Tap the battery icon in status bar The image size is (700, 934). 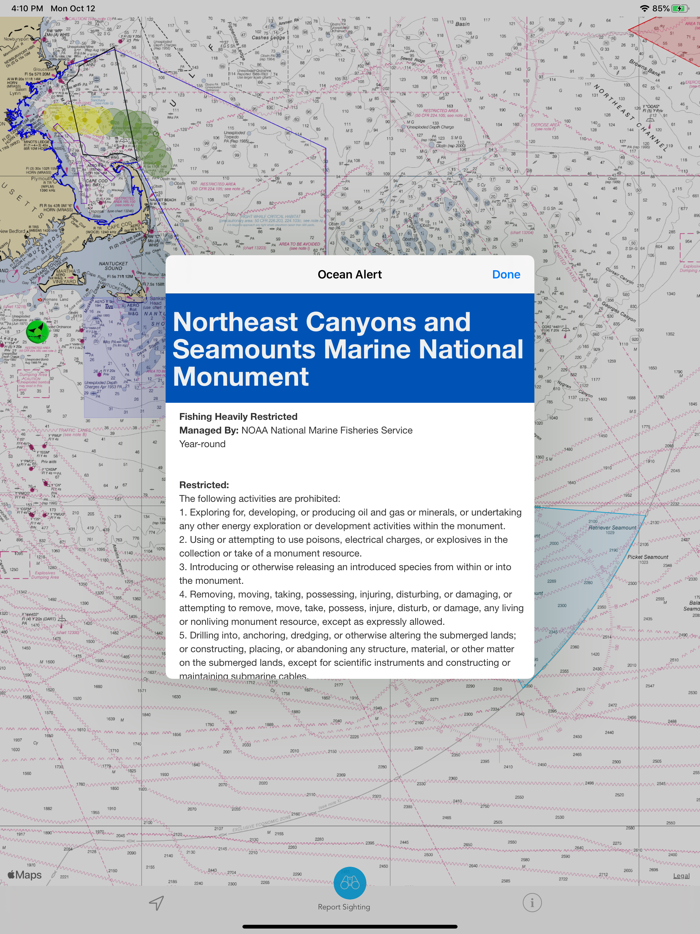[680, 8]
